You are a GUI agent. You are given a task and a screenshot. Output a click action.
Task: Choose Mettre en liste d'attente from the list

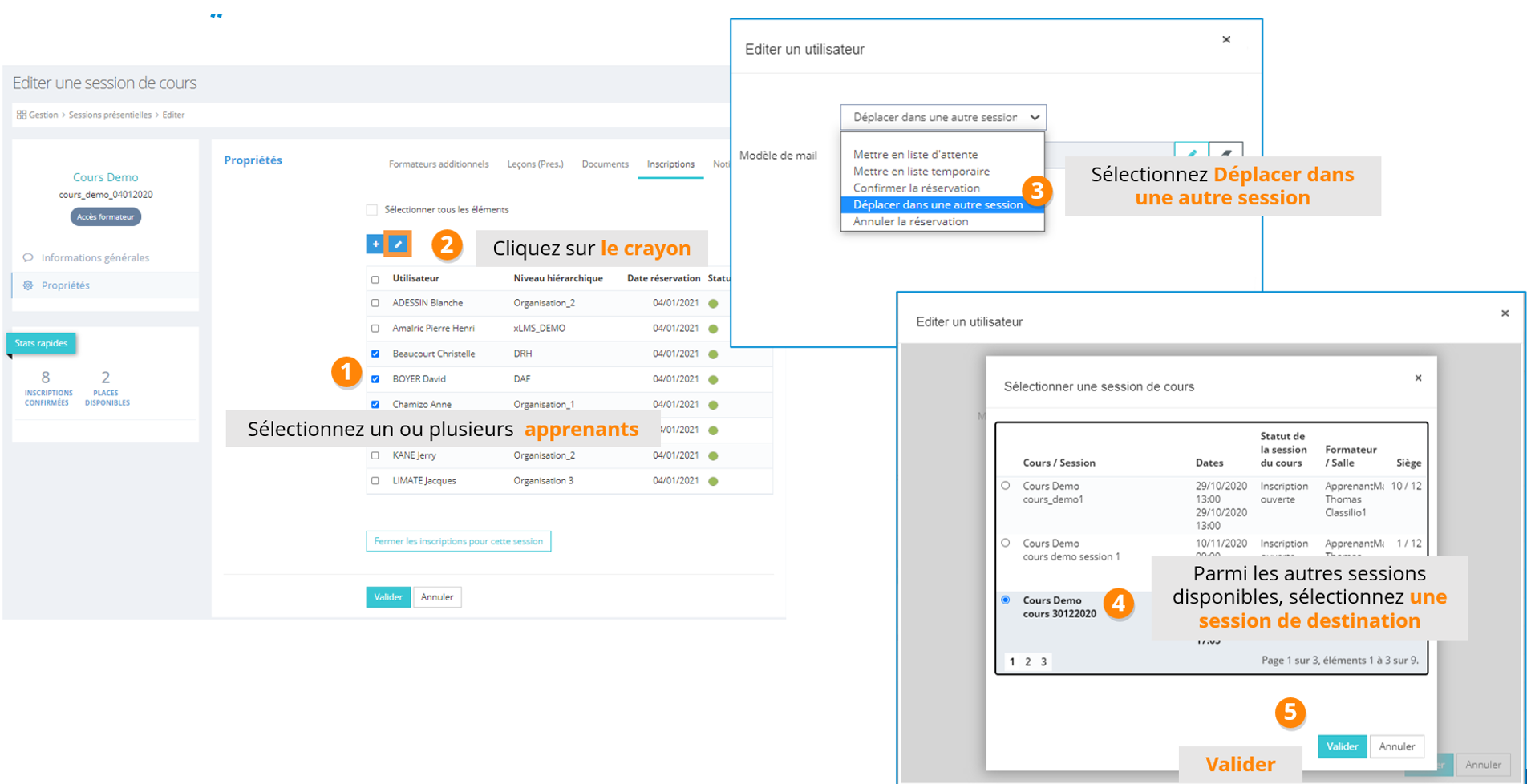(915, 154)
